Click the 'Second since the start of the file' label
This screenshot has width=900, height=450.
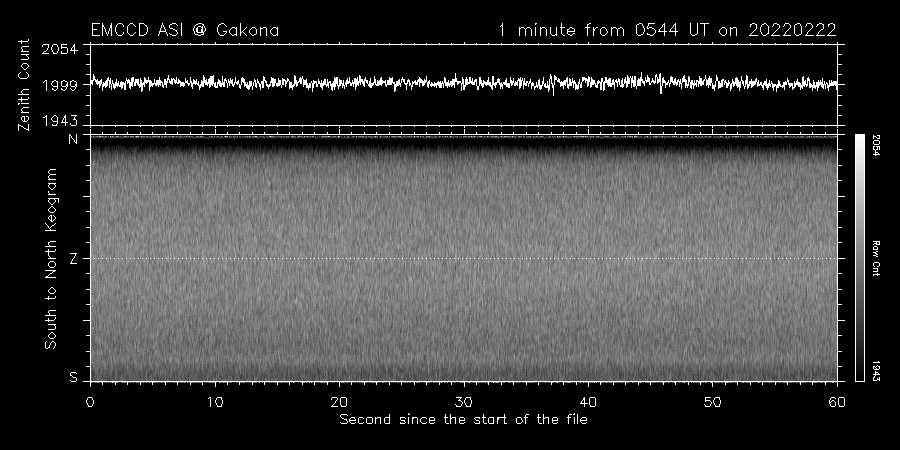point(464,420)
